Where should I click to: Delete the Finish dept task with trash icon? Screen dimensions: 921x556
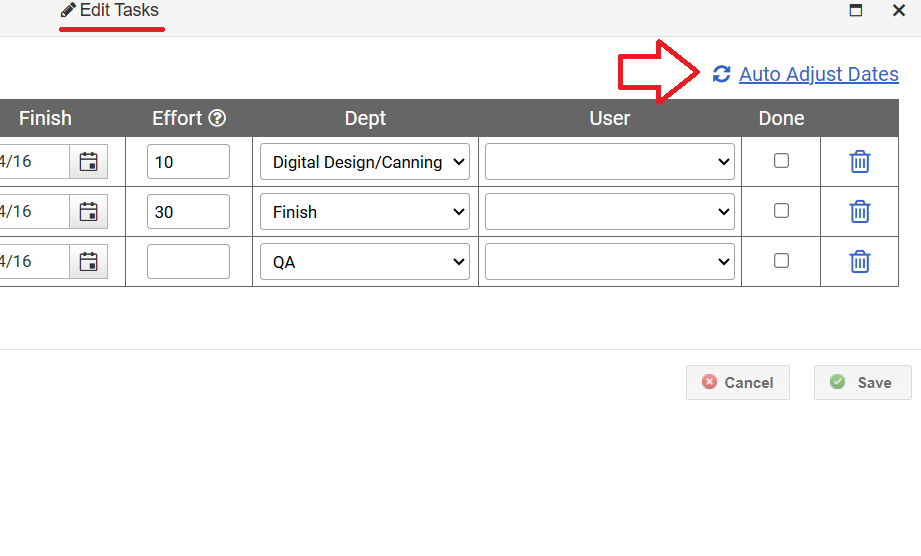coord(860,211)
